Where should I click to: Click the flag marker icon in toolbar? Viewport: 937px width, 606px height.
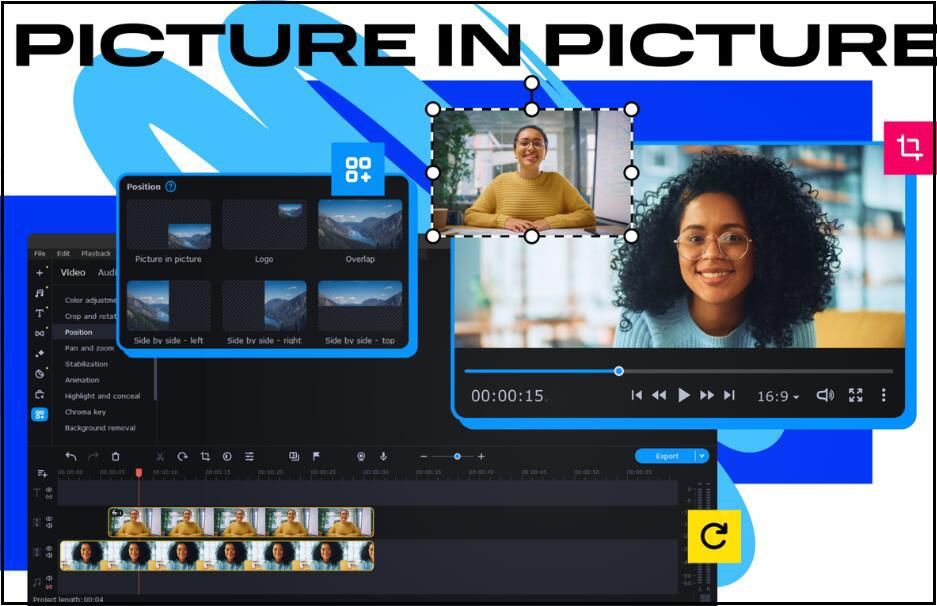pos(316,456)
